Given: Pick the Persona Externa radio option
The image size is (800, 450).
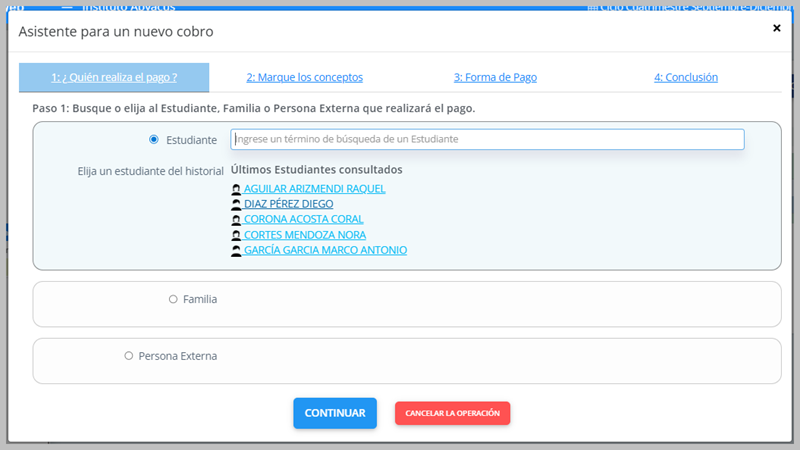Looking at the screenshot, I should (x=129, y=355).
